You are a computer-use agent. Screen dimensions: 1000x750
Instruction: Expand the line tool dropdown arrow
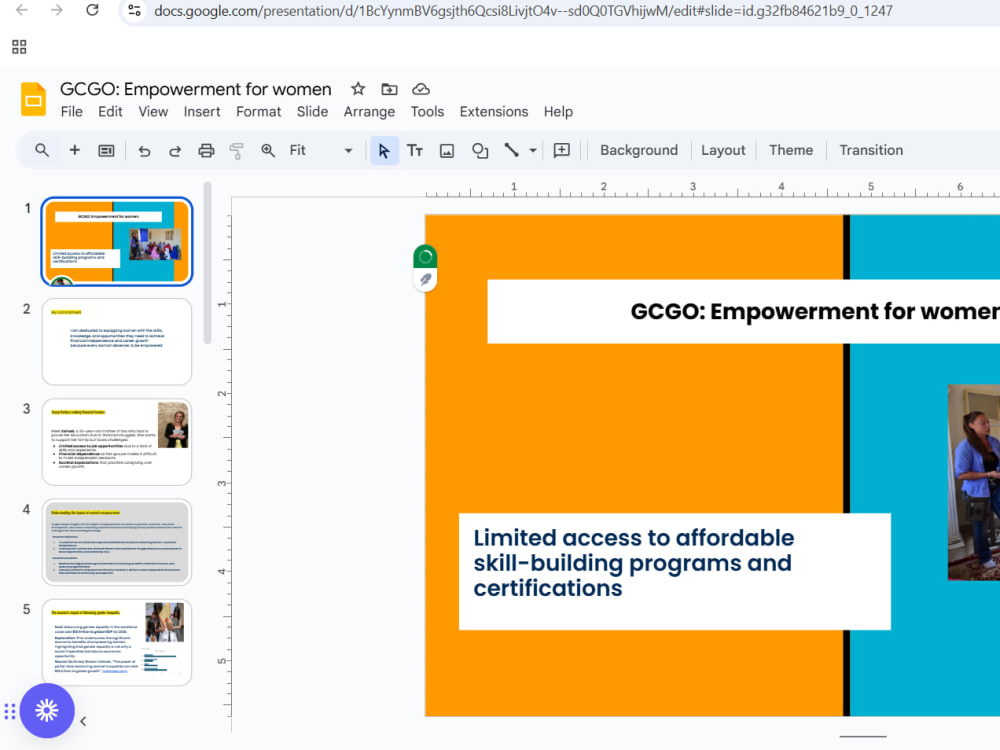(533, 151)
